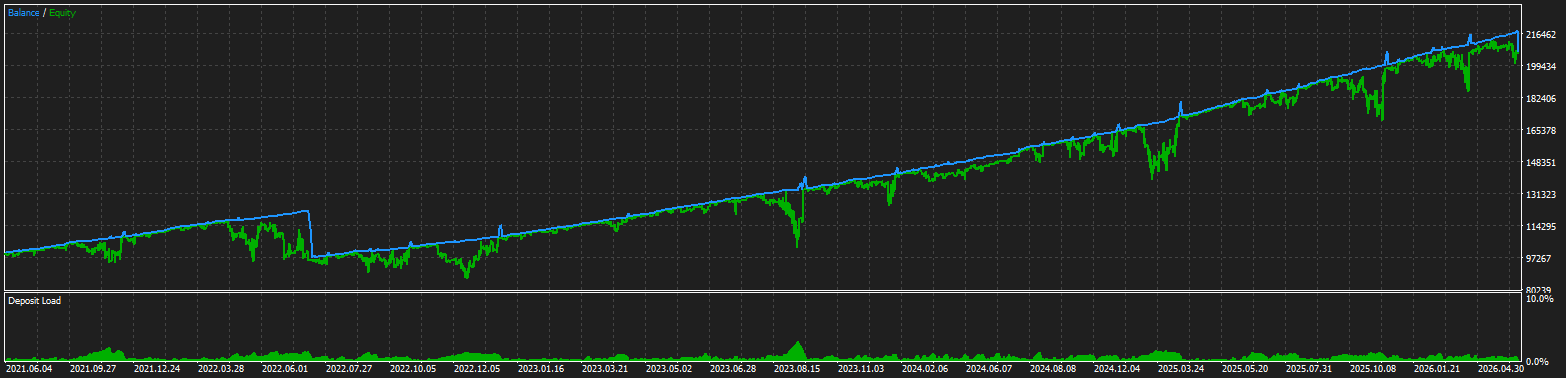Click the 2022.10.05 date label

[x=414, y=368]
